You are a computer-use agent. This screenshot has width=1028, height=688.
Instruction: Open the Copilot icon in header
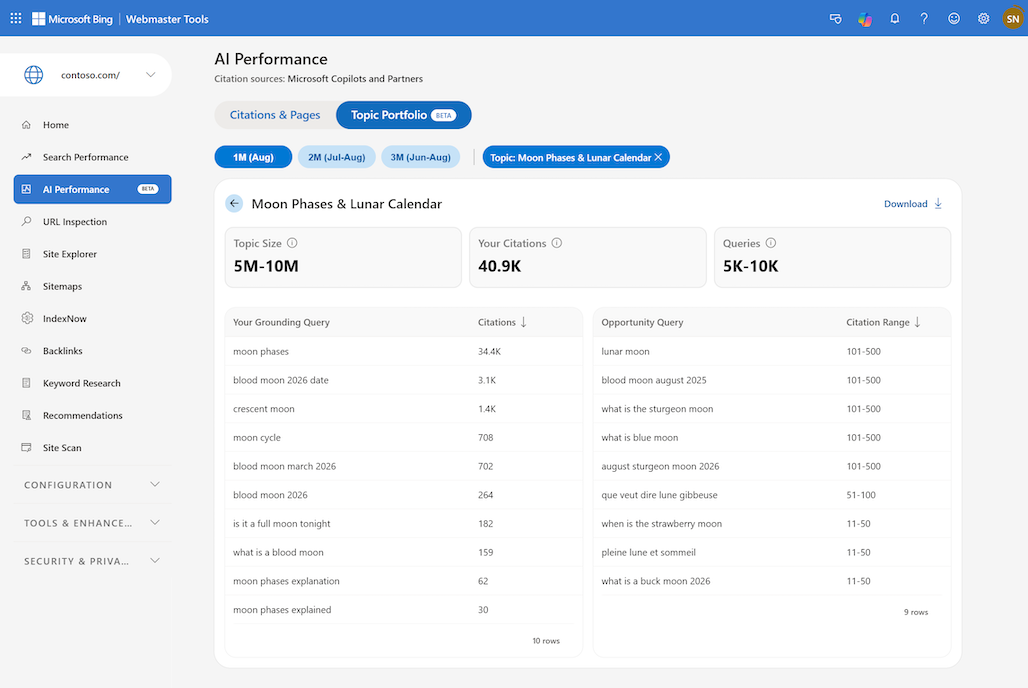tap(865, 19)
